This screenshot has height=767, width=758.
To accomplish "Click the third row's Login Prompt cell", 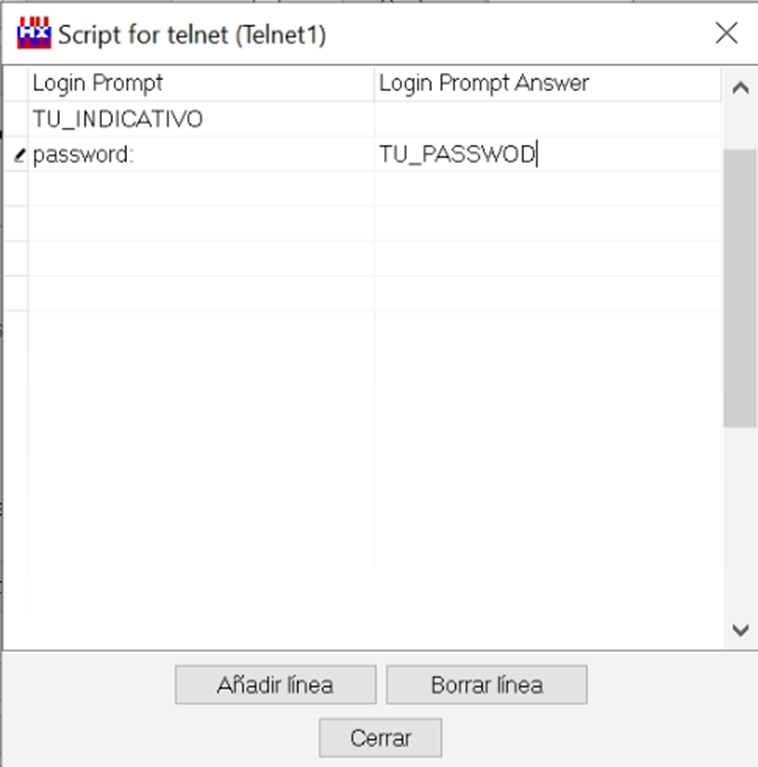I will pos(201,189).
